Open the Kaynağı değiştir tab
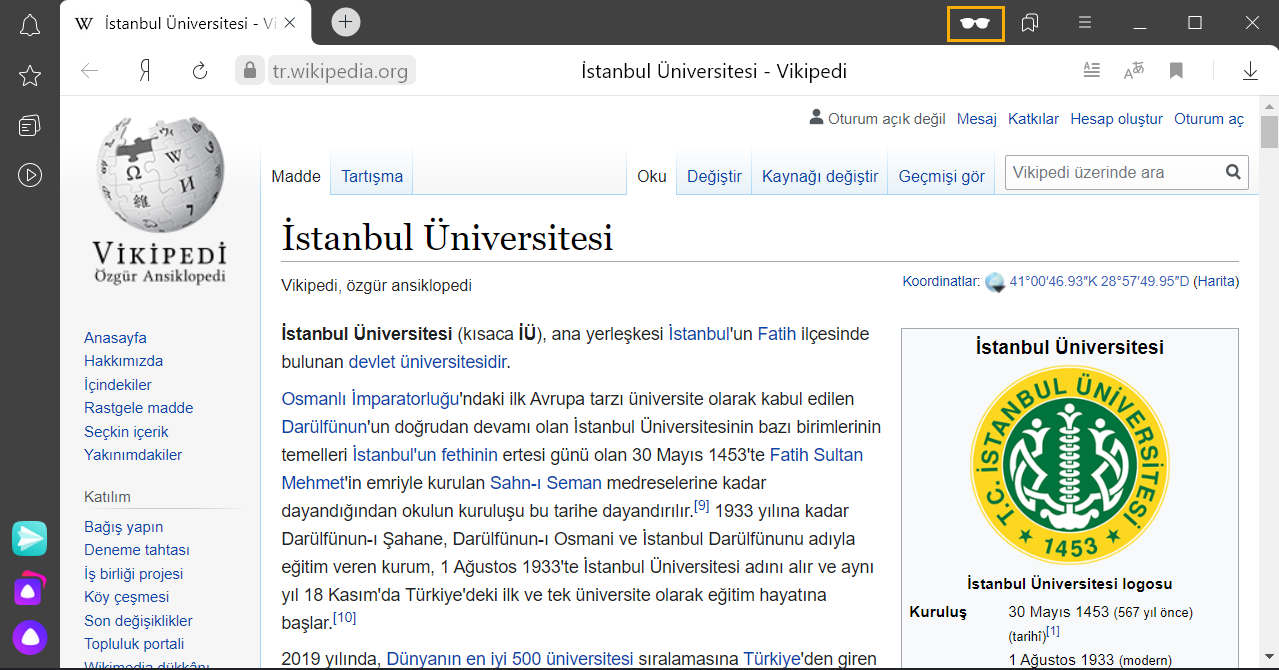The height and width of the screenshot is (670, 1279). [x=820, y=176]
